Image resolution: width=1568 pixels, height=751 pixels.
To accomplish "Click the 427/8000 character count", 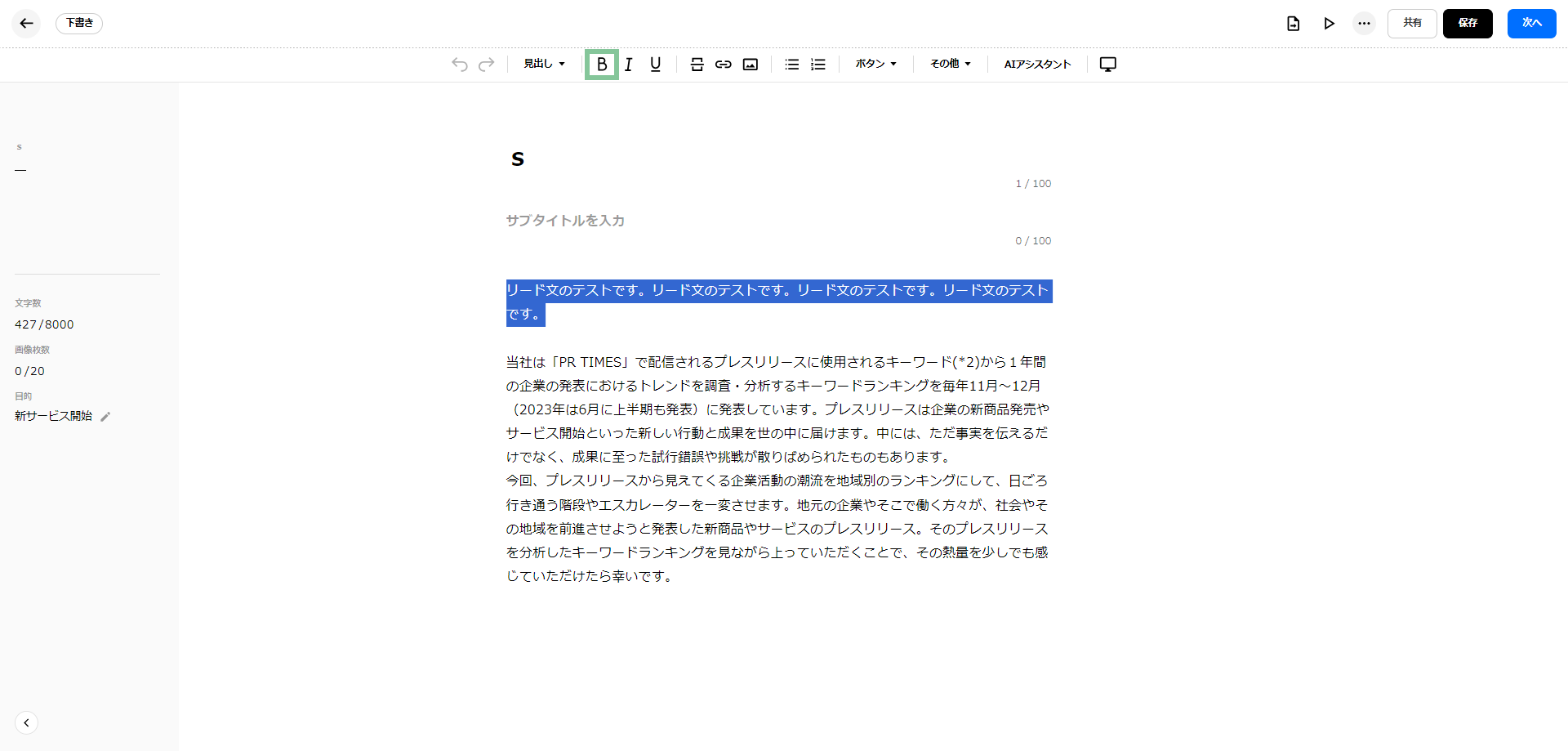I will point(44,324).
